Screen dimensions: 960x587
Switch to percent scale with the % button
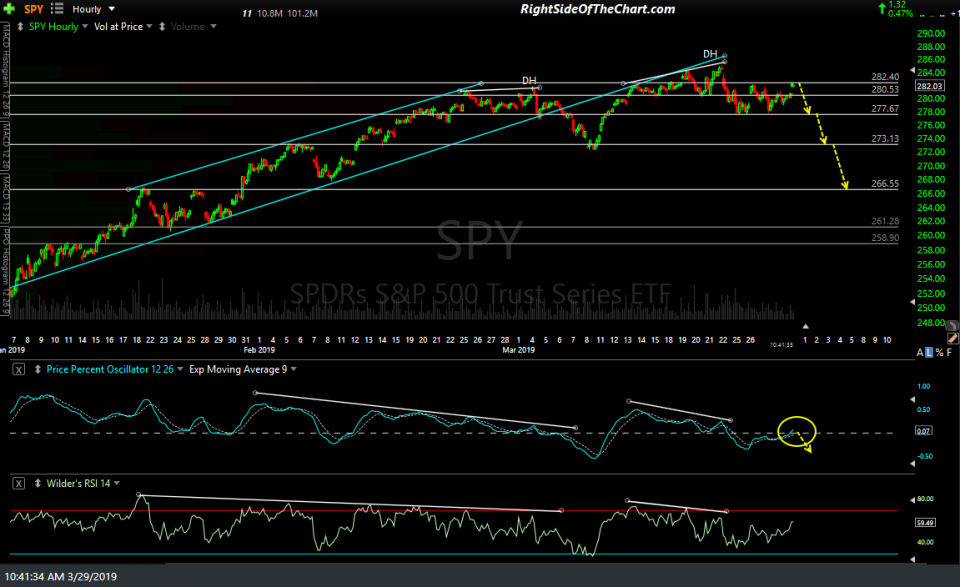[x=939, y=351]
